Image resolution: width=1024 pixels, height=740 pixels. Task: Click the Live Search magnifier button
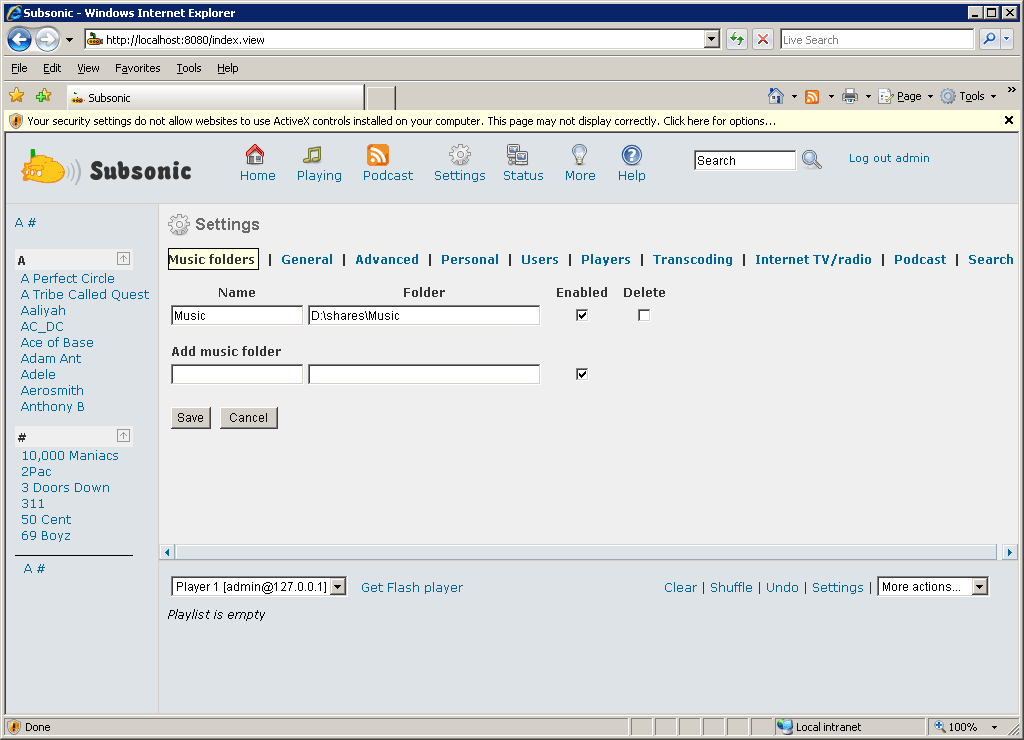[x=989, y=39]
